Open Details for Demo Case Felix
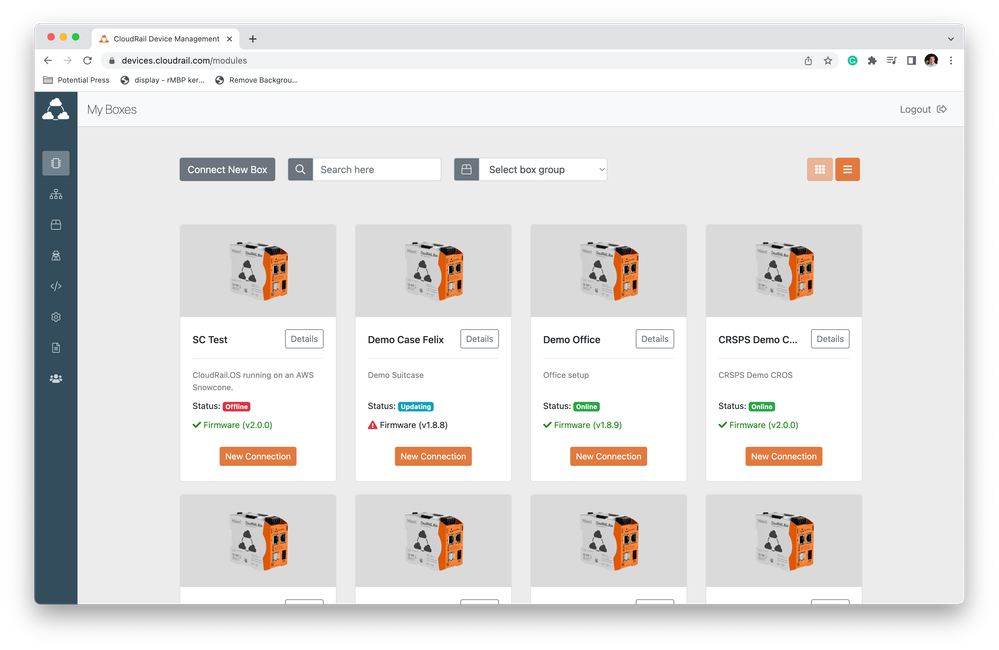The height and width of the screenshot is (650, 999). (479, 339)
